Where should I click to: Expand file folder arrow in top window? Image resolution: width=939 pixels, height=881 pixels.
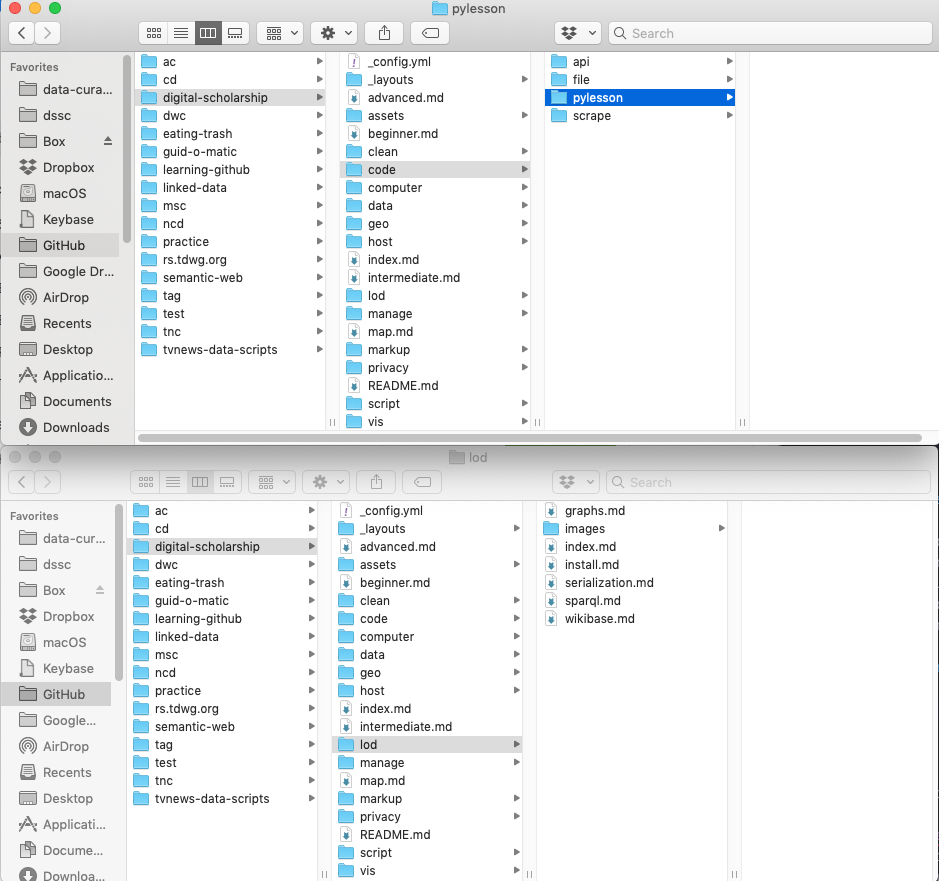point(729,79)
